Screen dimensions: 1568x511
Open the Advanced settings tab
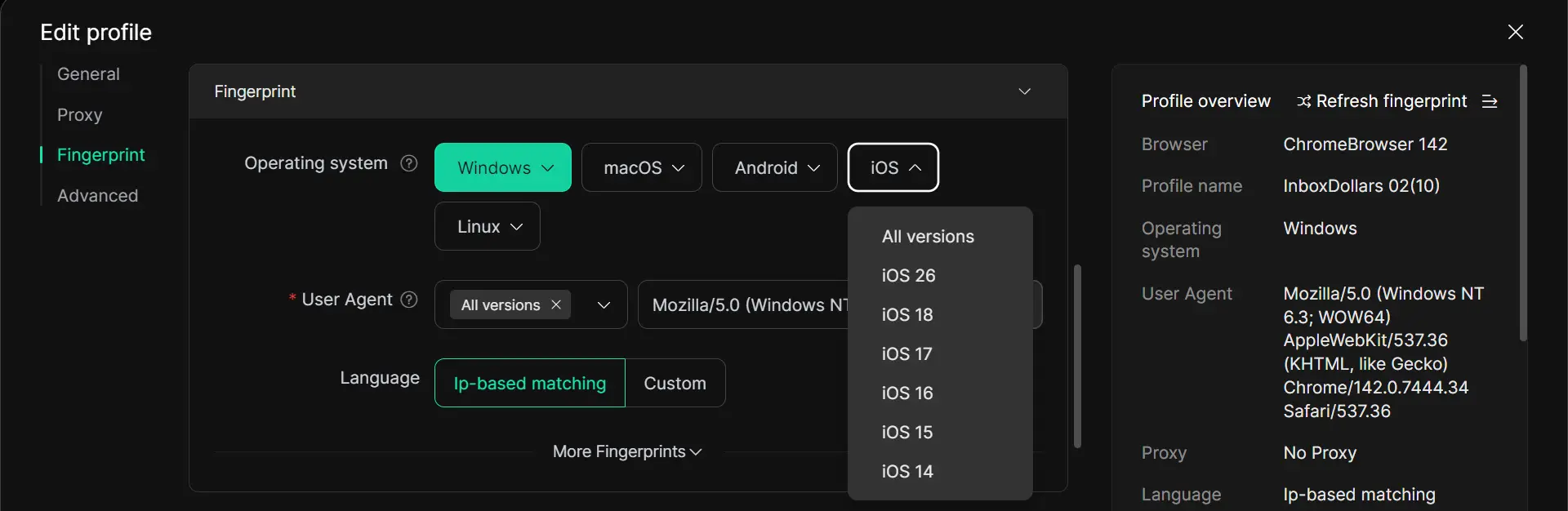pos(97,196)
